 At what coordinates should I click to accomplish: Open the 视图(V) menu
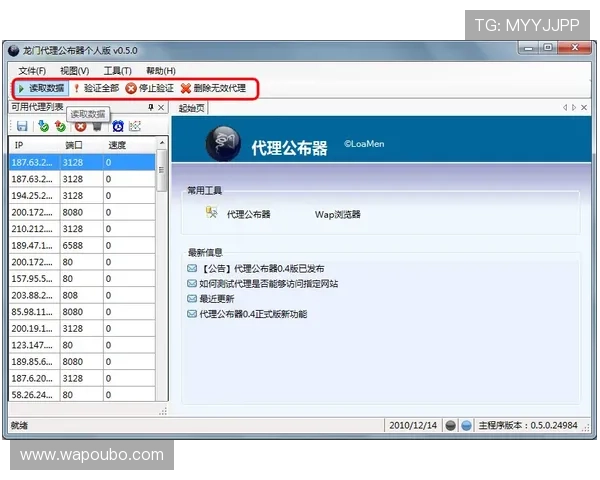click(x=75, y=71)
